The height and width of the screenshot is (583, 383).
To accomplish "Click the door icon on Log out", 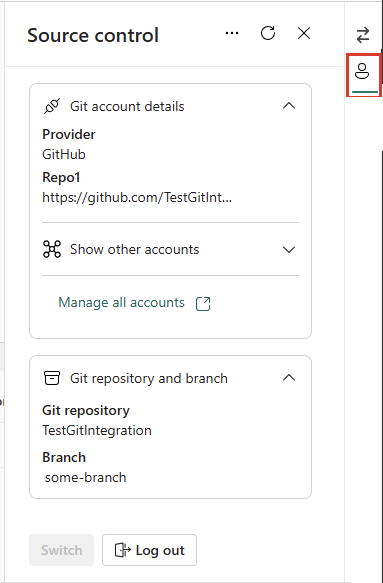I will [x=123, y=550].
